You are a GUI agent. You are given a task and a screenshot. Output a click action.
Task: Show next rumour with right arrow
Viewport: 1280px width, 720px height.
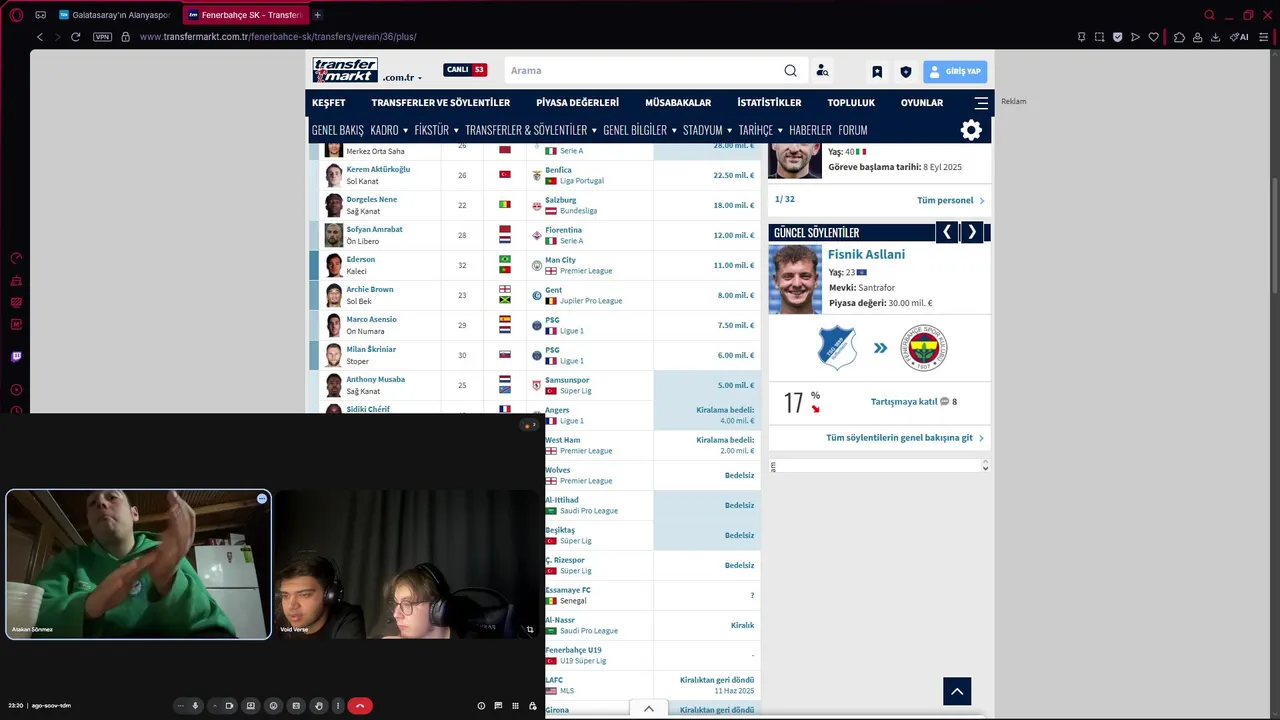972,232
